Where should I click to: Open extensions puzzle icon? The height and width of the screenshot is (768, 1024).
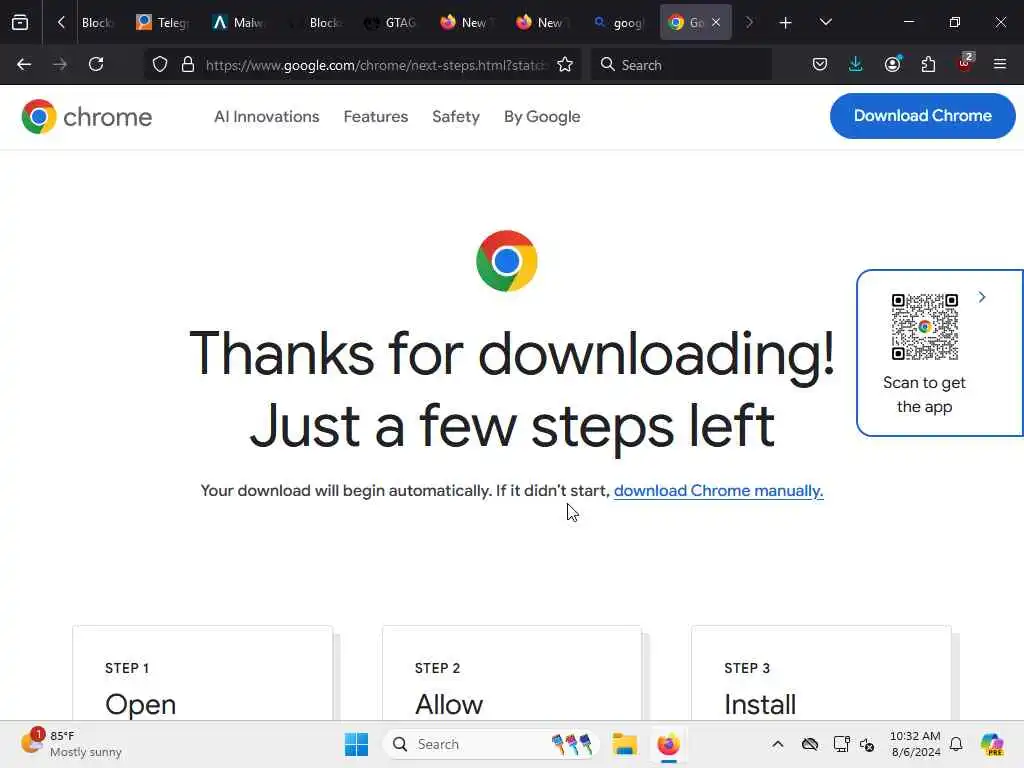(x=928, y=65)
